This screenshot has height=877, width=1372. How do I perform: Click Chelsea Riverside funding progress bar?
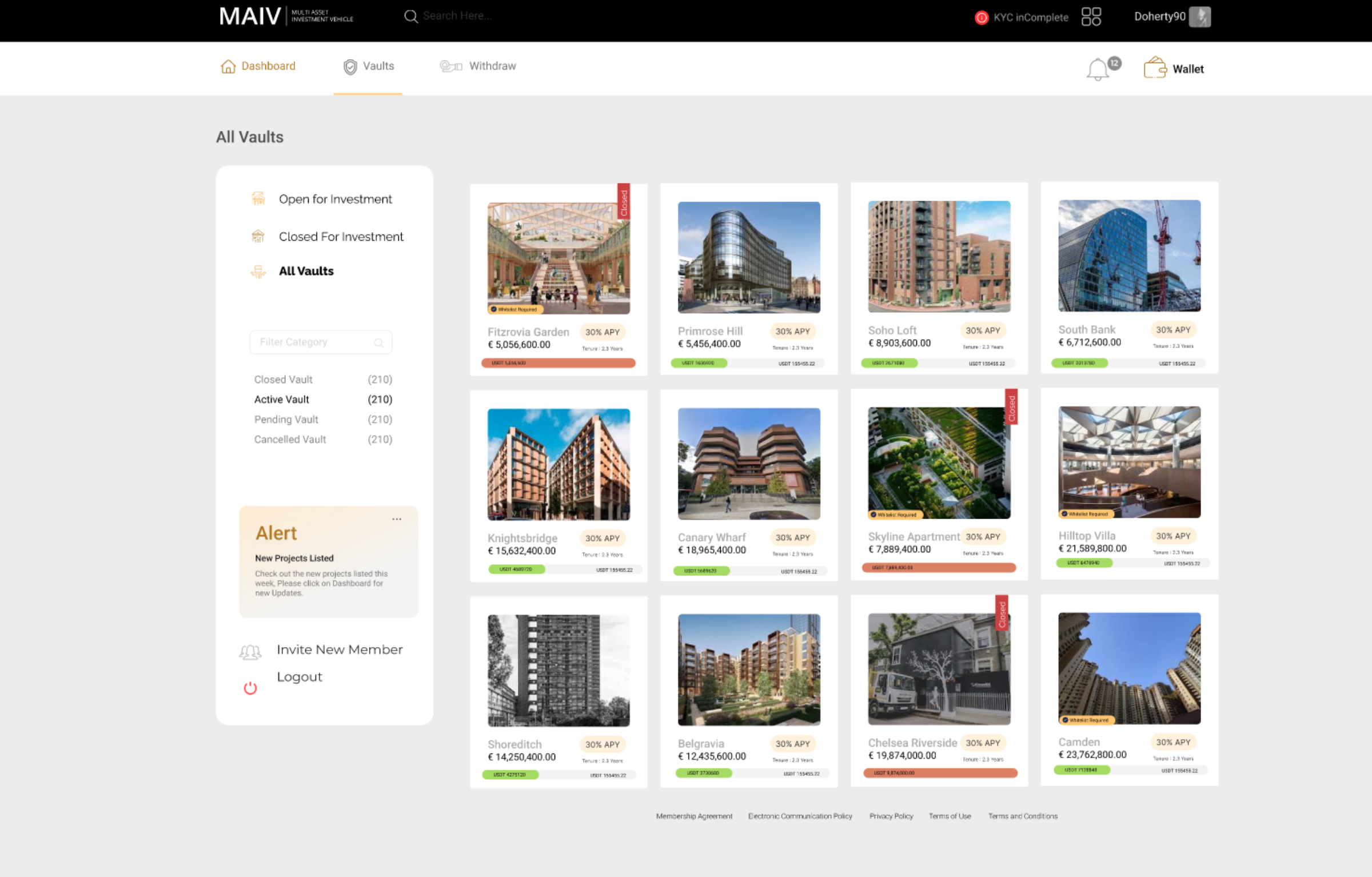pos(940,772)
